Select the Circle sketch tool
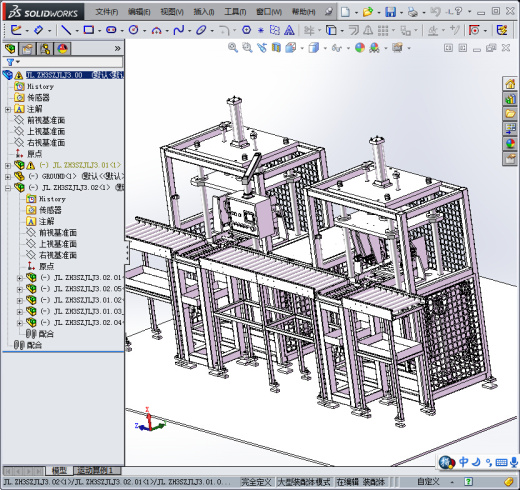The height and width of the screenshot is (490, 520). (x=134, y=30)
